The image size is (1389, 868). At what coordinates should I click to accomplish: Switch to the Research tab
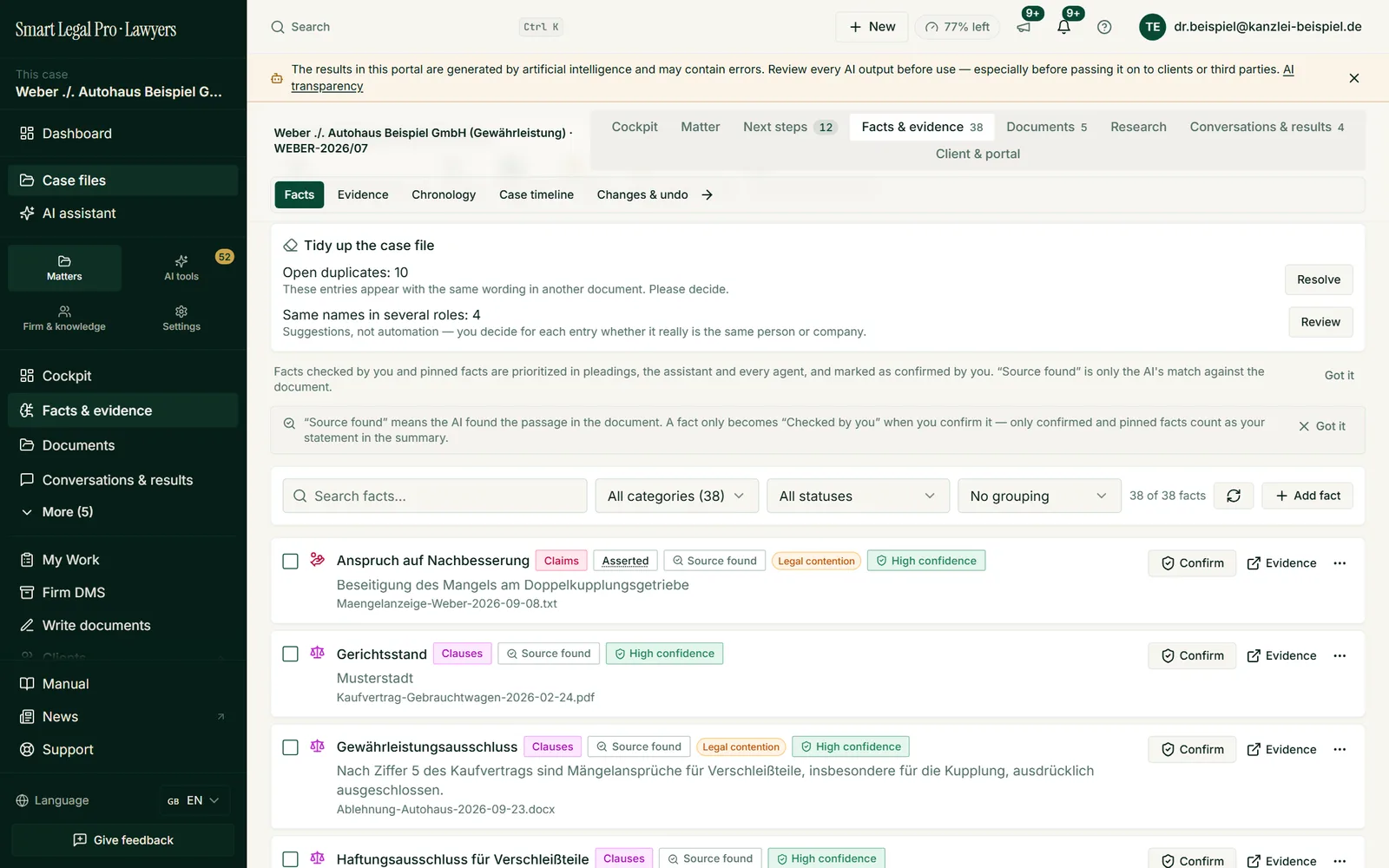[x=1138, y=127]
